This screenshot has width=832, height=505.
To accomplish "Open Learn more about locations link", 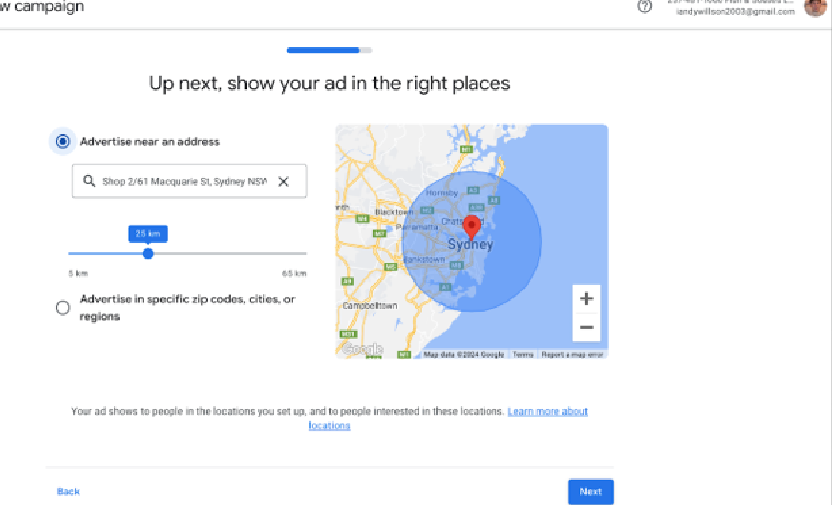I will tap(448, 418).
